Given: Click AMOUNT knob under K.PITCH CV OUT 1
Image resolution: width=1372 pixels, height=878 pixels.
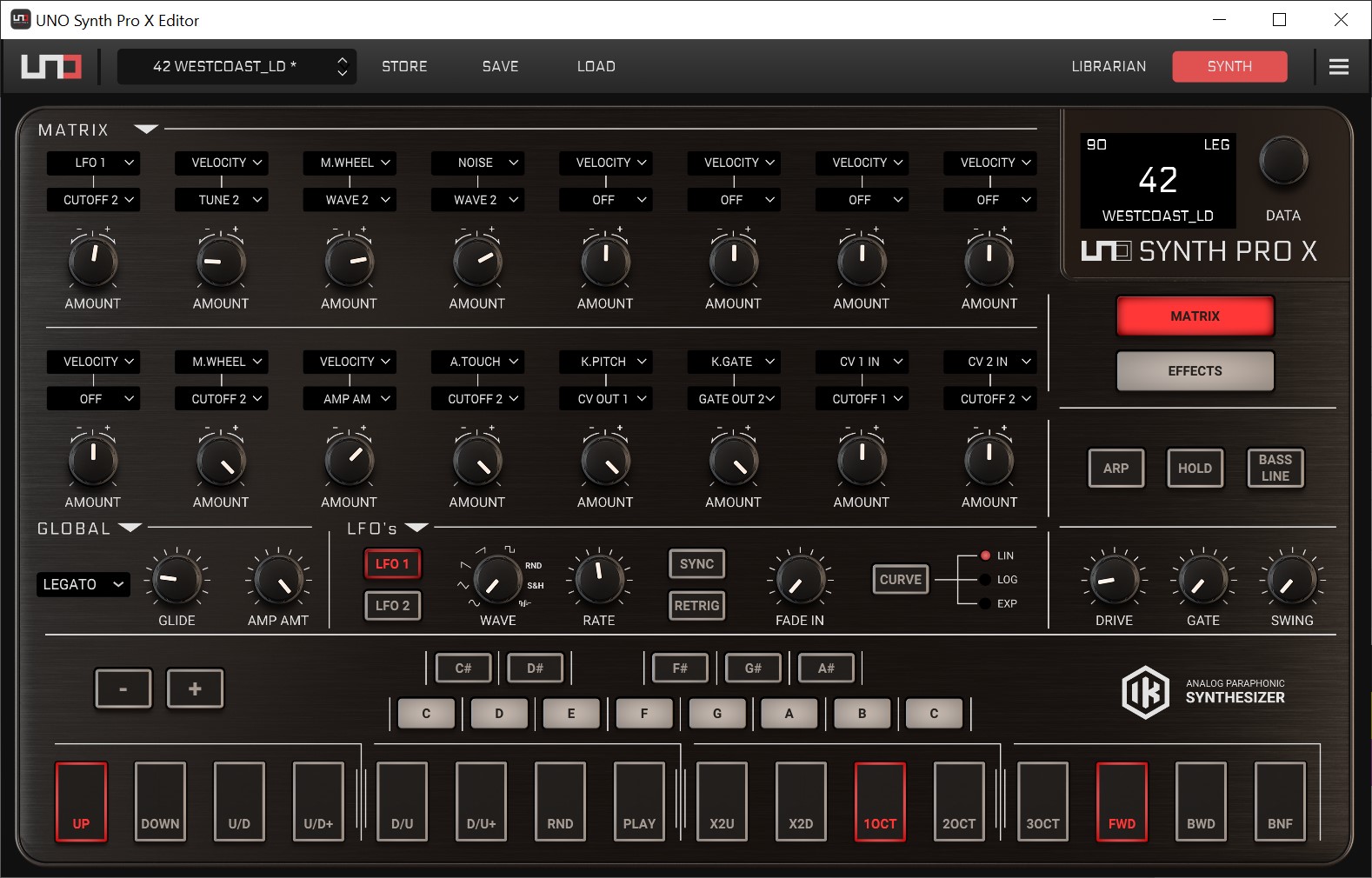Looking at the screenshot, I should click(605, 460).
